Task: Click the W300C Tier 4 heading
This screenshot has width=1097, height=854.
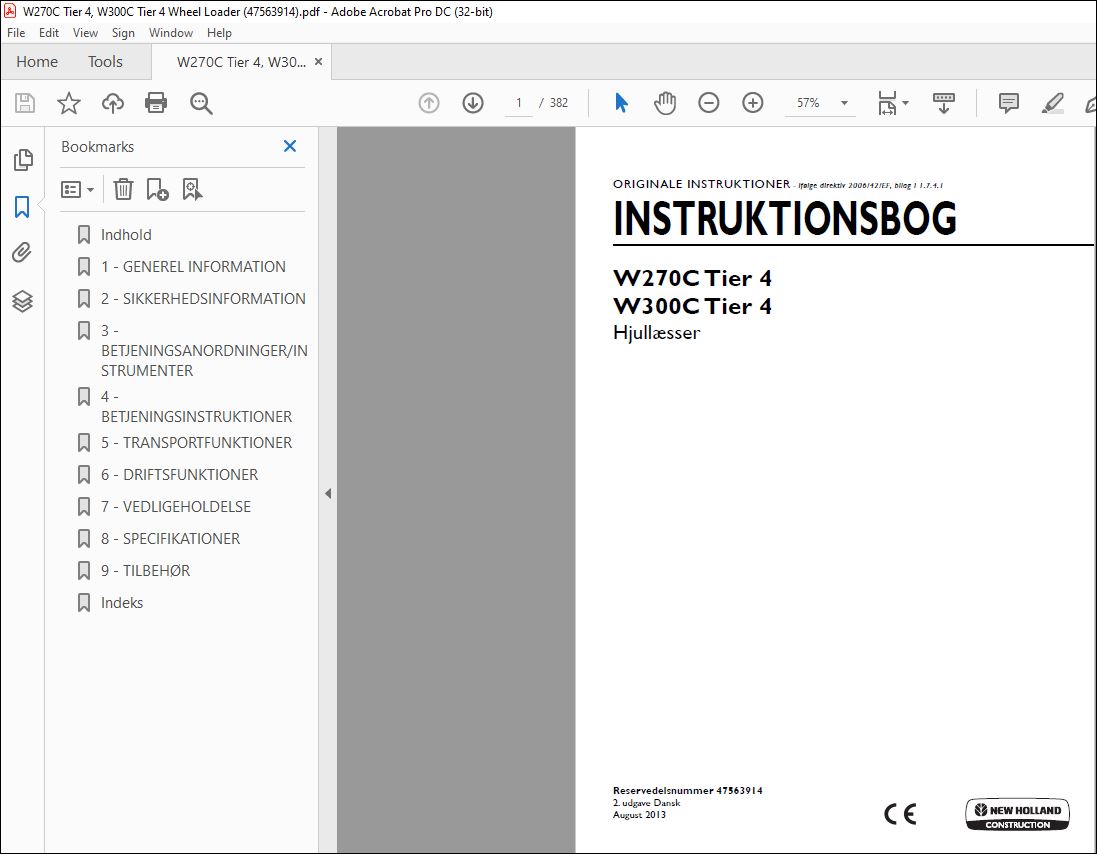Action: point(692,306)
